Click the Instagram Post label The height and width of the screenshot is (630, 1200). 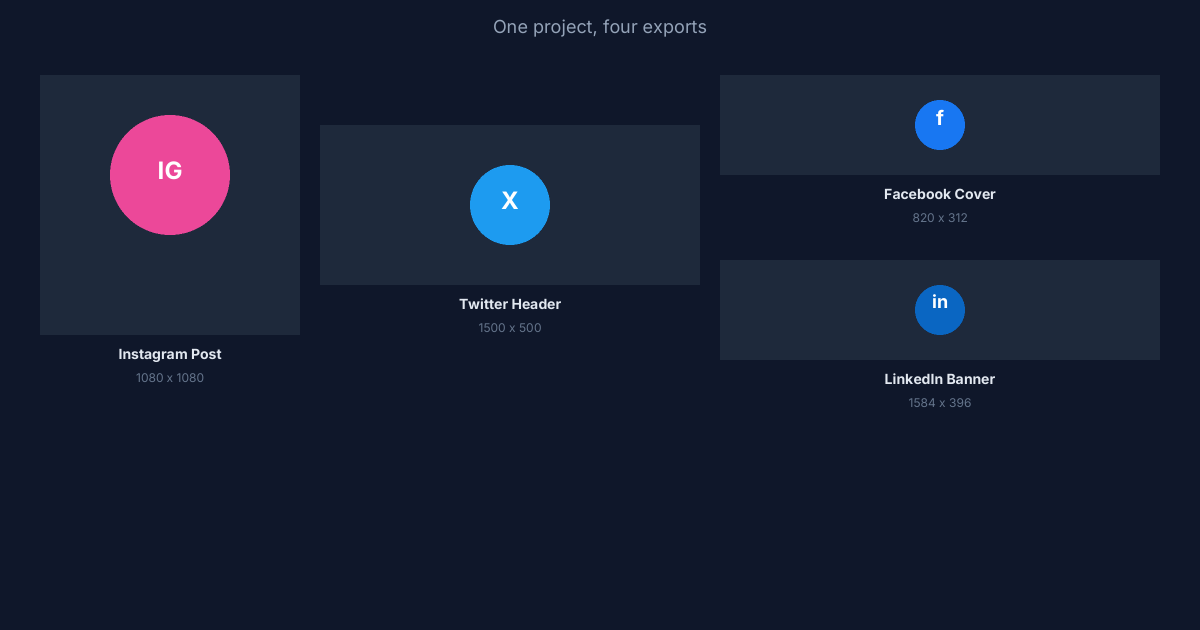click(170, 354)
